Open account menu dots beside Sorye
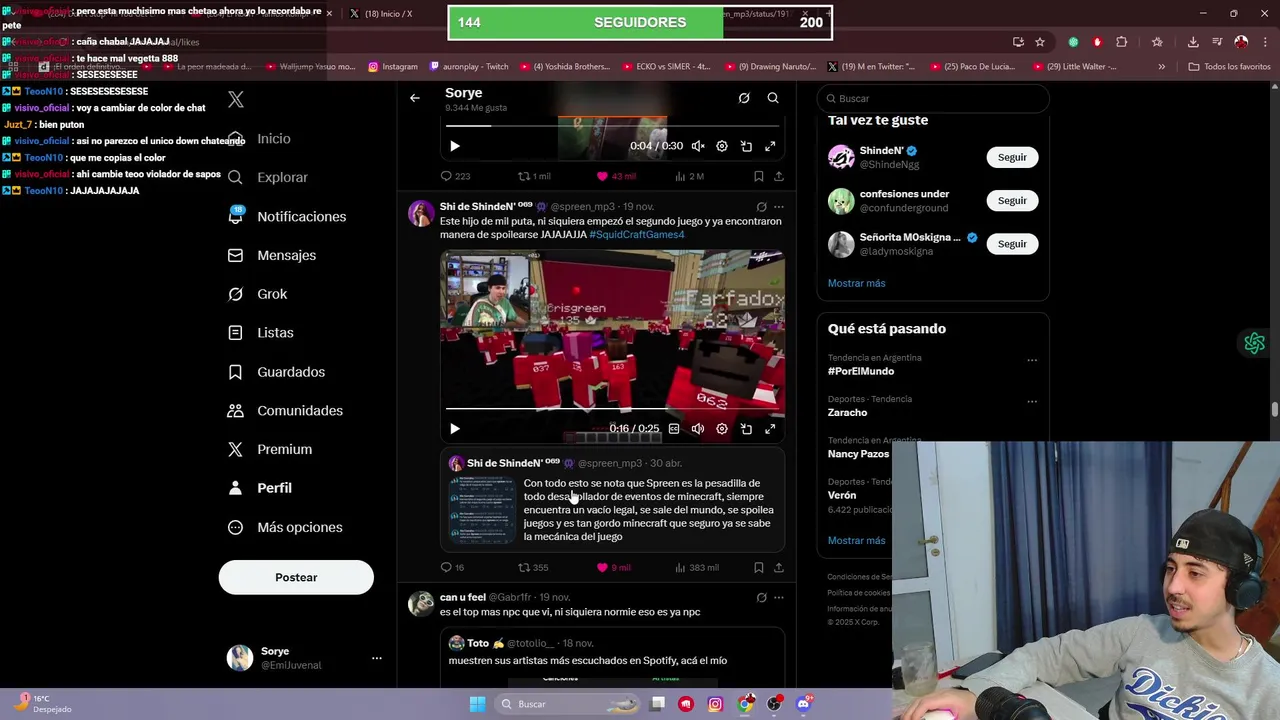The image size is (1280, 720). 377,658
